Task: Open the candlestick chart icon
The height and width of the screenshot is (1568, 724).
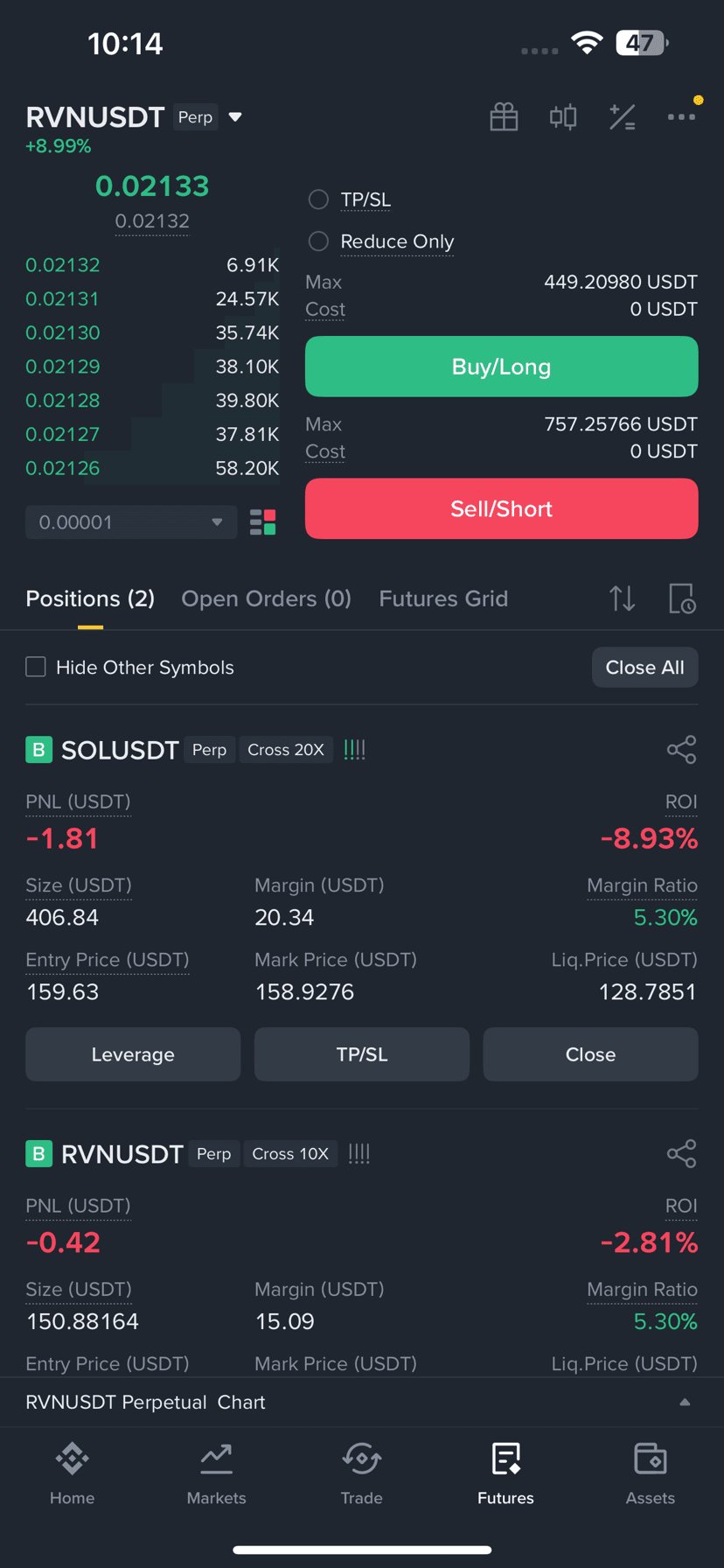Action: (563, 117)
